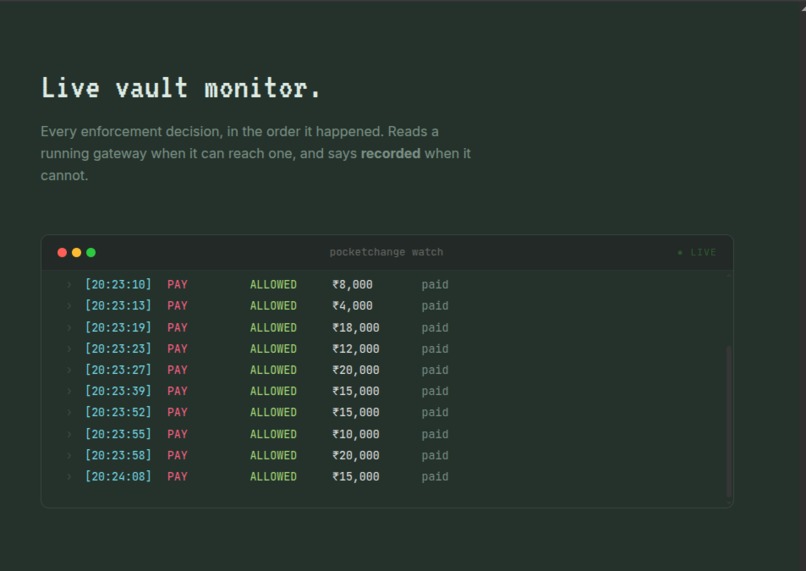Image resolution: width=806 pixels, height=571 pixels.
Task: Select timestamp [20:23:39]
Action: tap(118, 391)
